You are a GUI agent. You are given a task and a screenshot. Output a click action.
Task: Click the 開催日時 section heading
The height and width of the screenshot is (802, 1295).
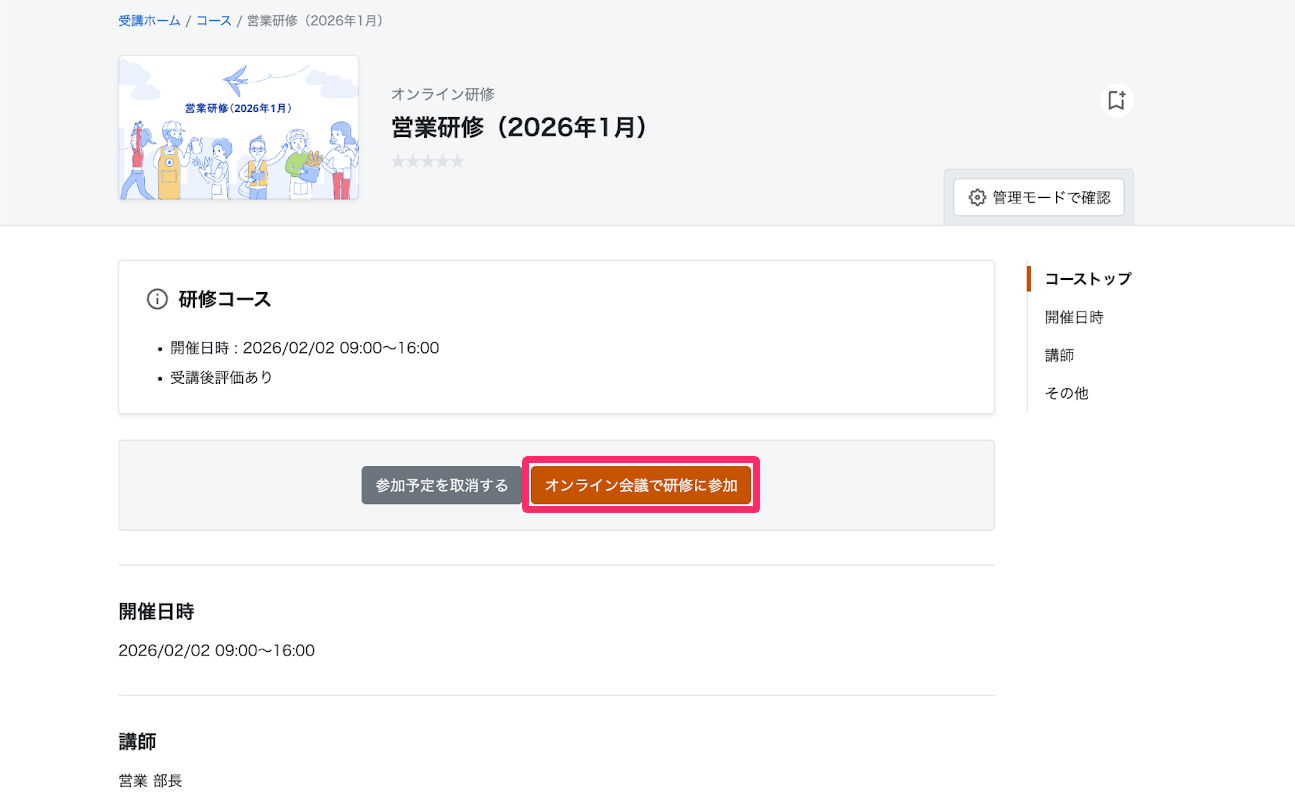[156, 612]
